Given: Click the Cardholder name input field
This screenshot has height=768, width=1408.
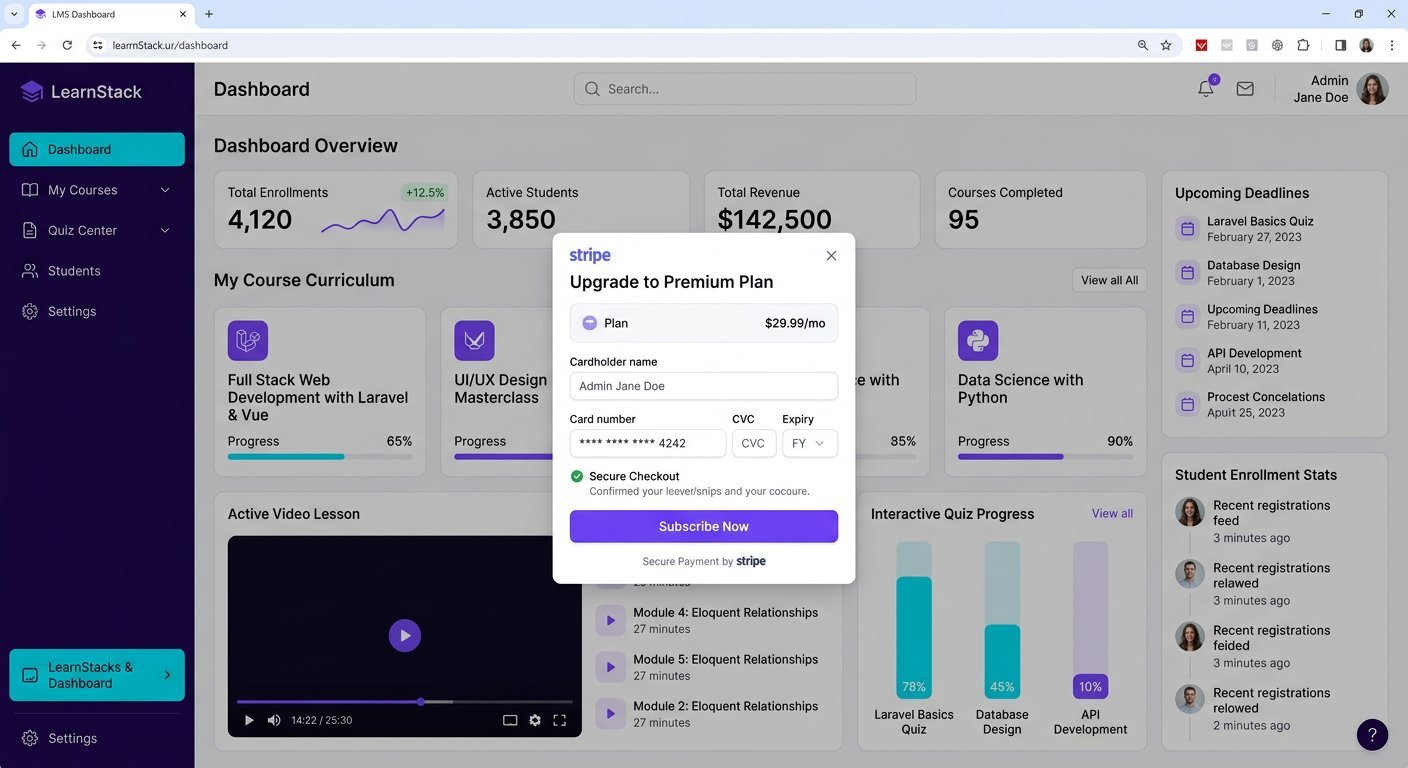Looking at the screenshot, I should coord(704,386).
